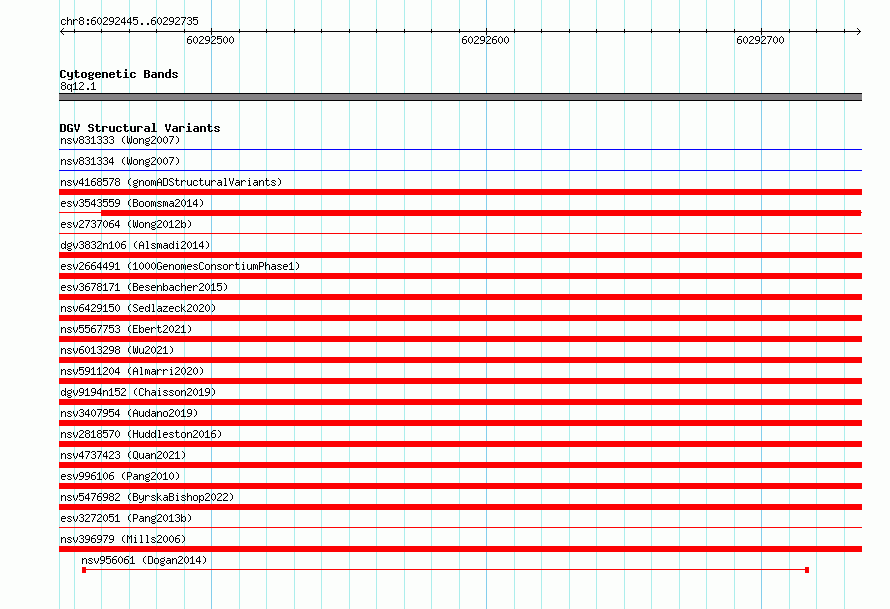This screenshot has width=890, height=609.
Task: Click the left endpoint marker of nsv956061
Action: pos(84,570)
